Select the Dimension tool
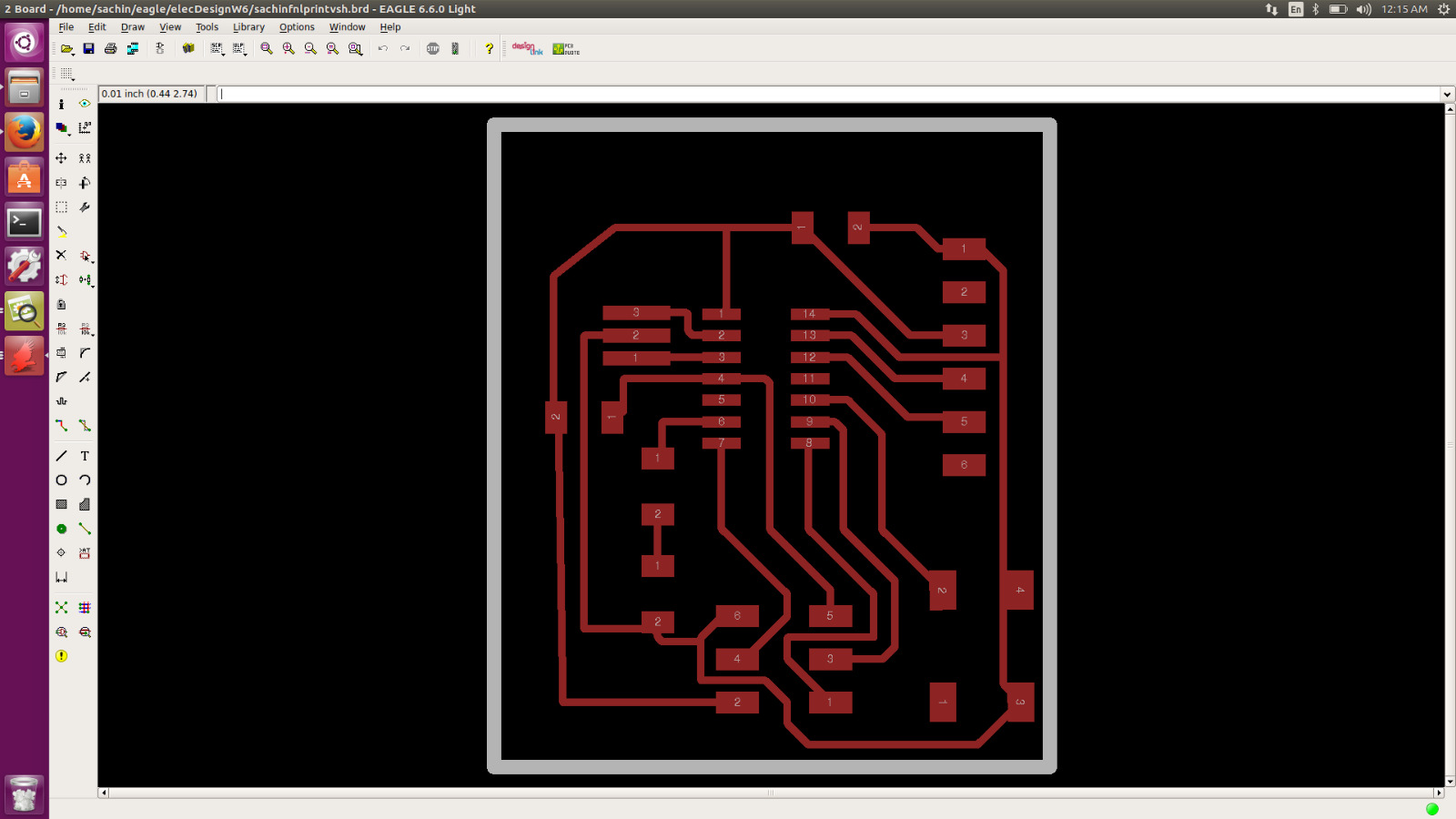1456x819 pixels. (x=61, y=577)
